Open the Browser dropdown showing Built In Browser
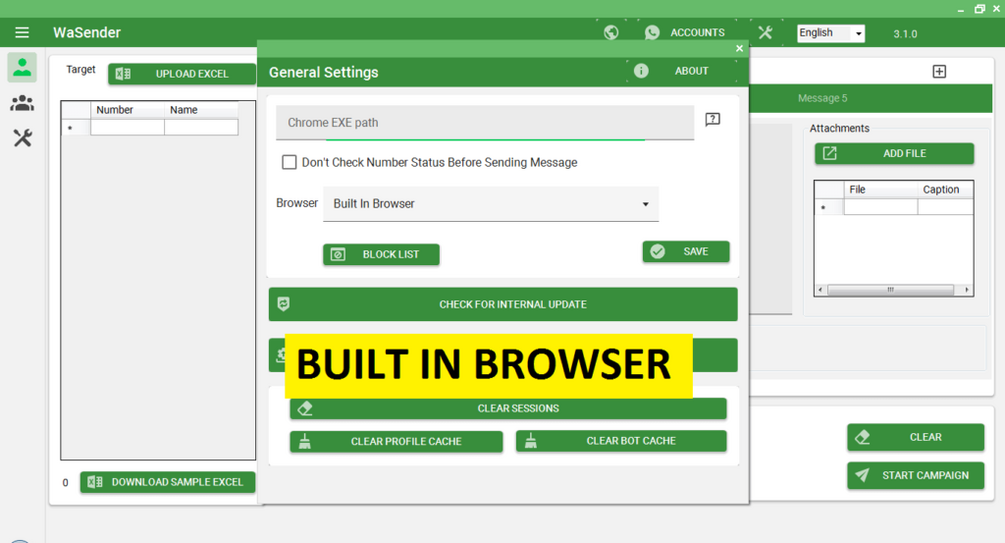 (x=490, y=204)
